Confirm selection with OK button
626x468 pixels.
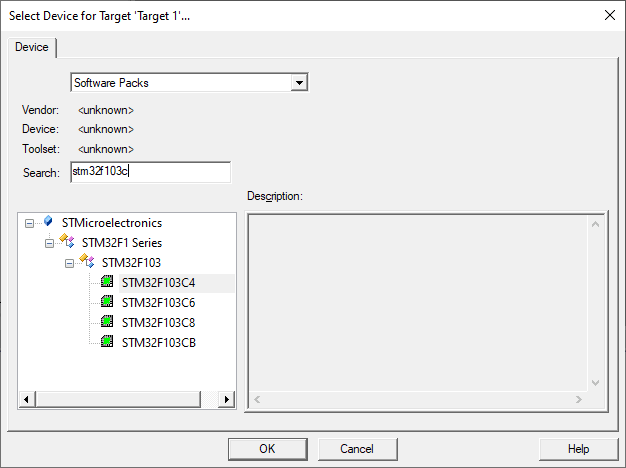coord(267,449)
